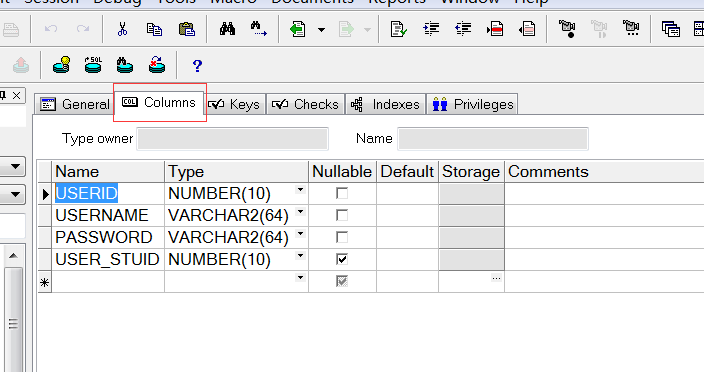Click the Find Database Objects icon
The width and height of the screenshot is (704, 372).
point(125,65)
